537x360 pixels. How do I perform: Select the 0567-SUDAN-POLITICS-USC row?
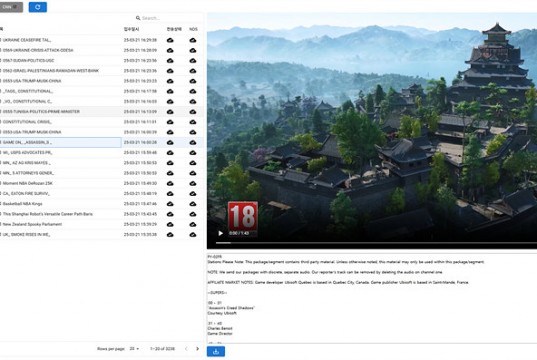pyautogui.click(x=102, y=61)
